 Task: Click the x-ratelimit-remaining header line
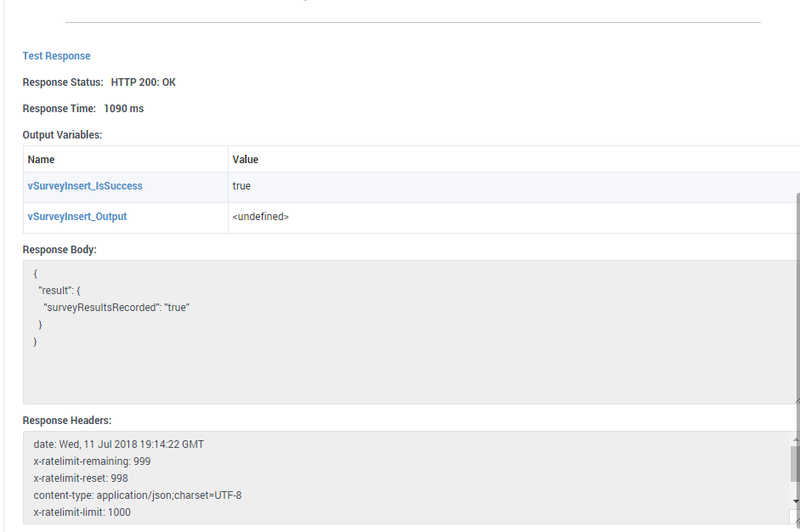[92, 461]
